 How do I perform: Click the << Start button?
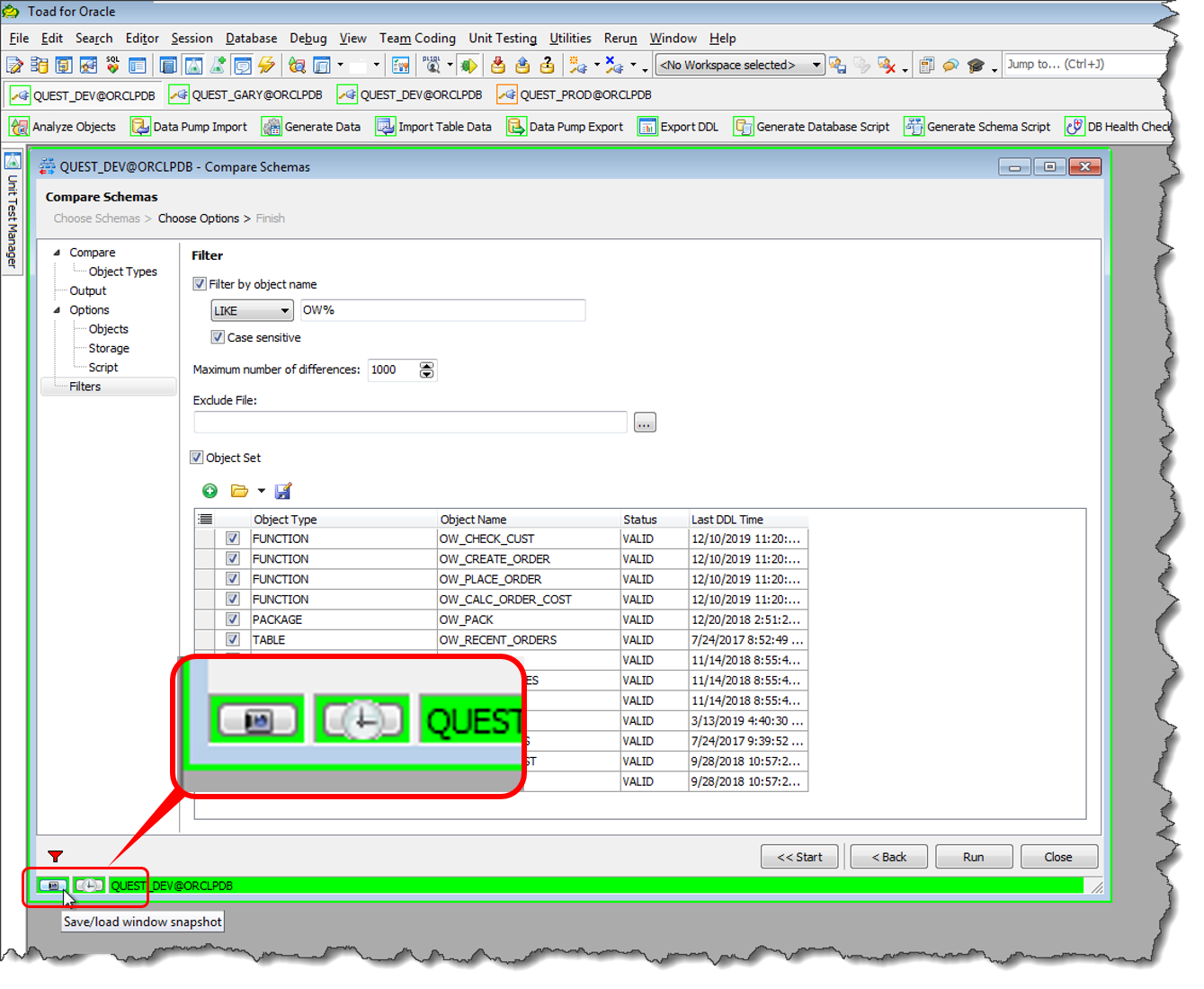tap(799, 857)
